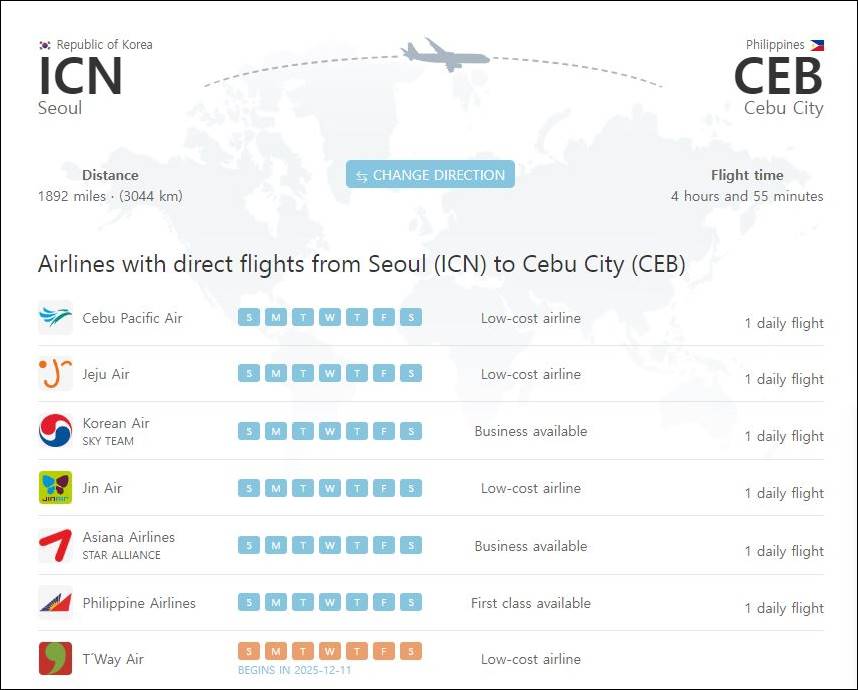Click the Asiana Airlines red logo
This screenshot has width=858, height=690.
[x=55, y=545]
